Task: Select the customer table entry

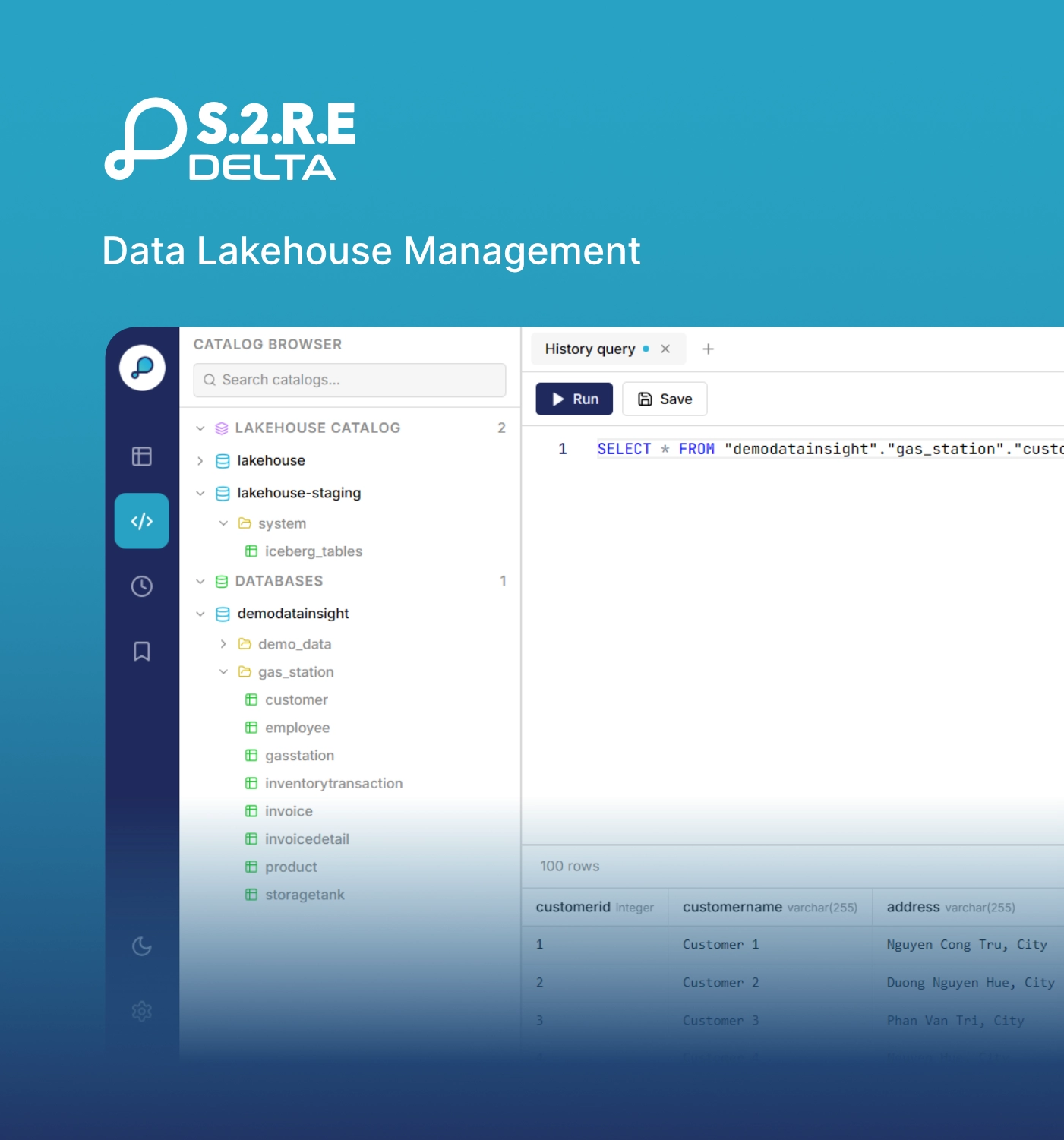Action: pyautogui.click(x=296, y=700)
